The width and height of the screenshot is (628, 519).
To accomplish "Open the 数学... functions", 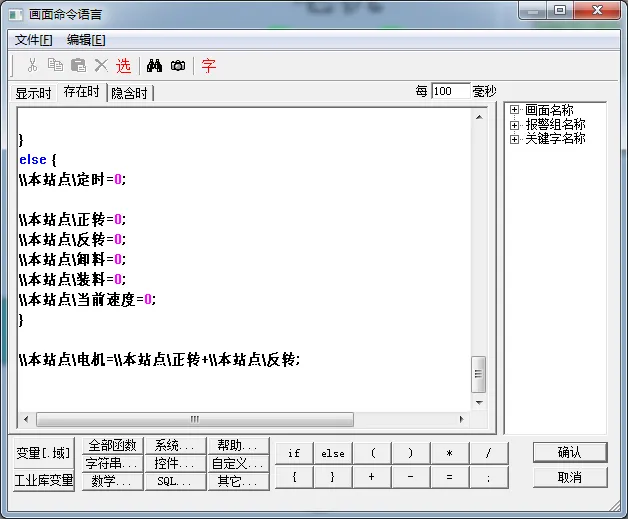I will (113, 481).
